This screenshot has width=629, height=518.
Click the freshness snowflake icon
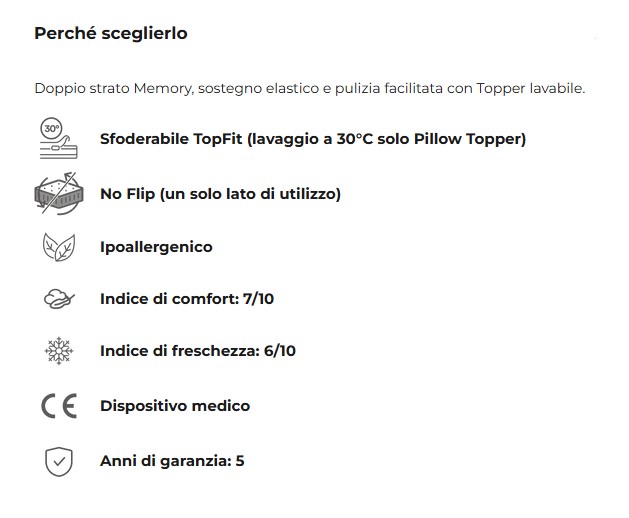tap(58, 352)
